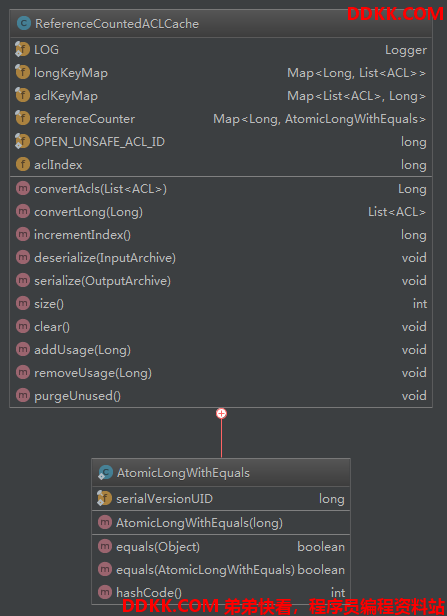Click the longKeyMap field icon
The image size is (447, 616).
tap(22, 72)
